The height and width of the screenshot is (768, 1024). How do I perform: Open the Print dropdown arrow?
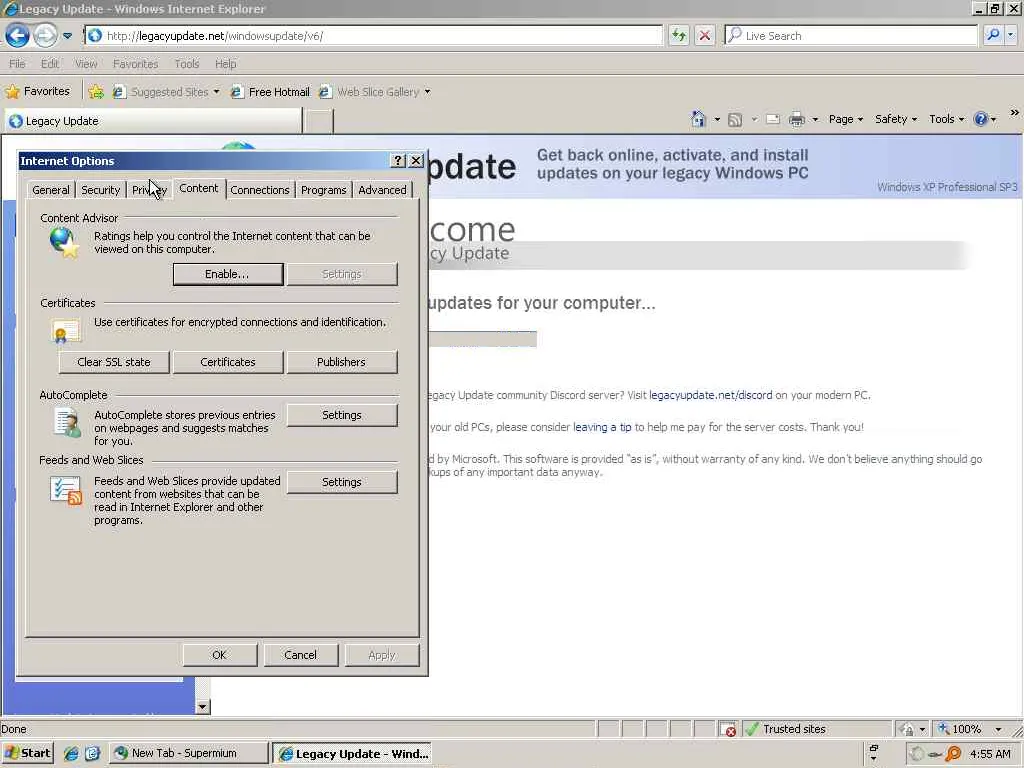[815, 120]
